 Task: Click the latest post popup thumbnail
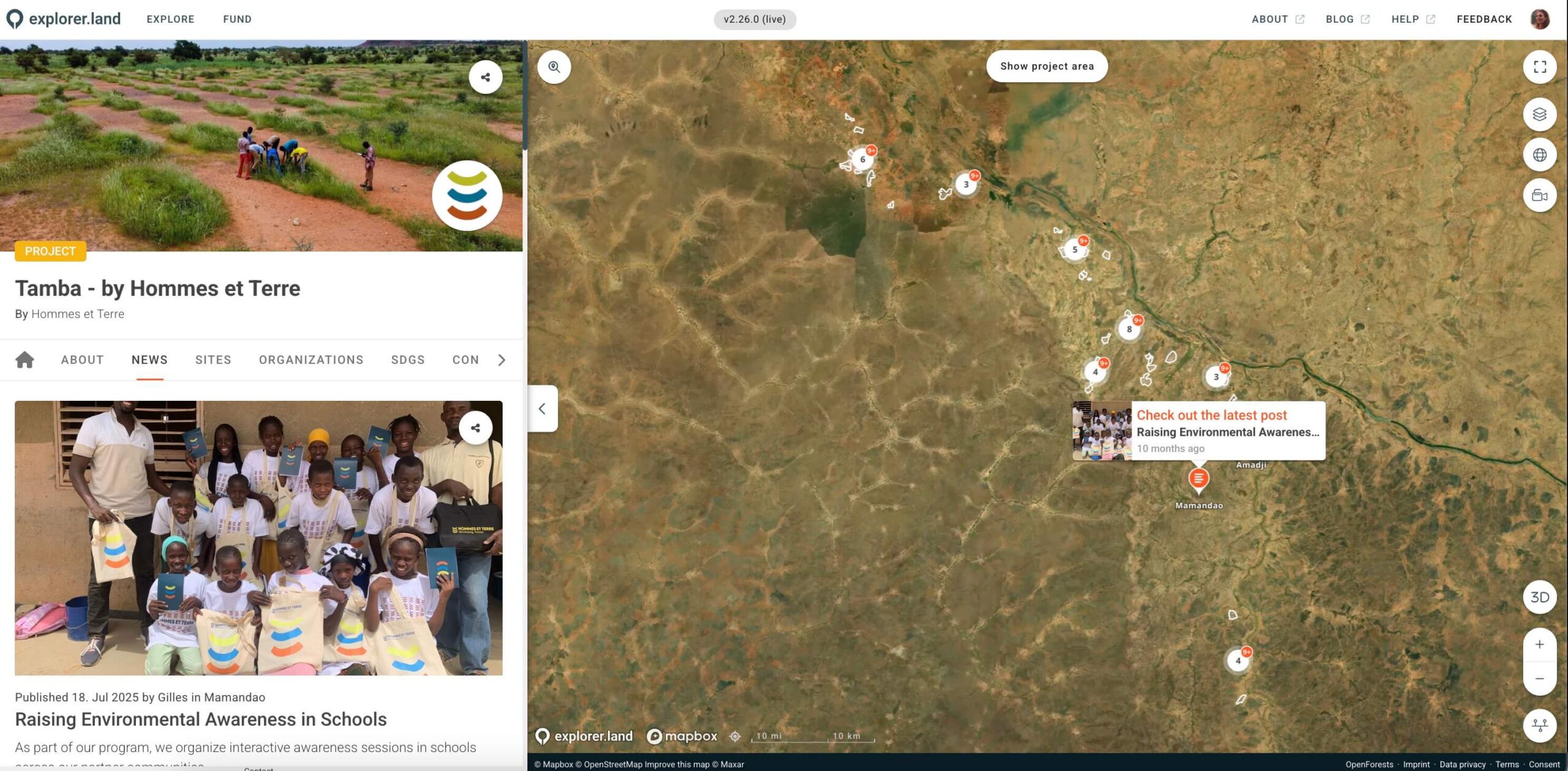[x=1102, y=431]
